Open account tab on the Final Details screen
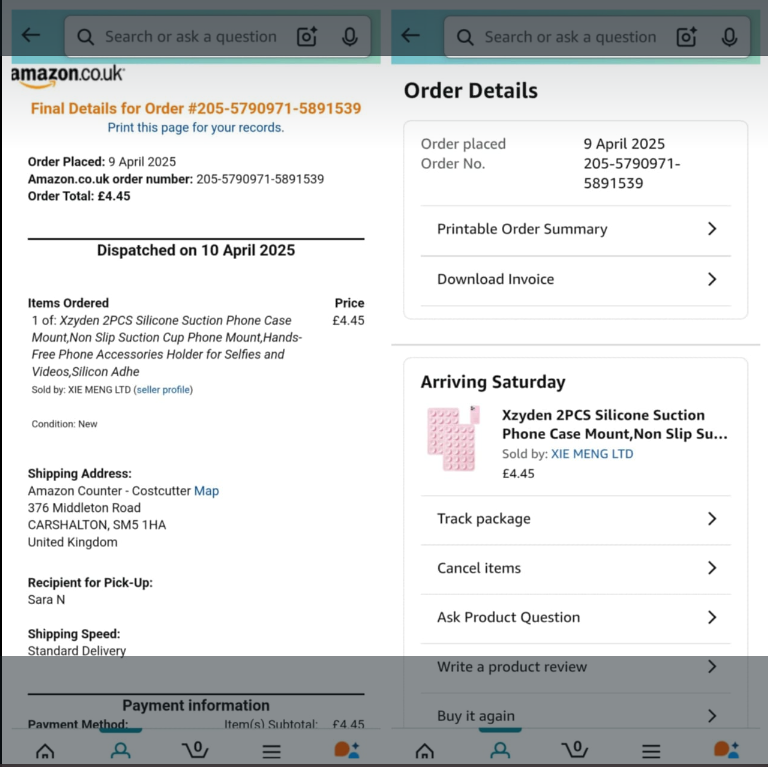768x767 pixels. 121,749
